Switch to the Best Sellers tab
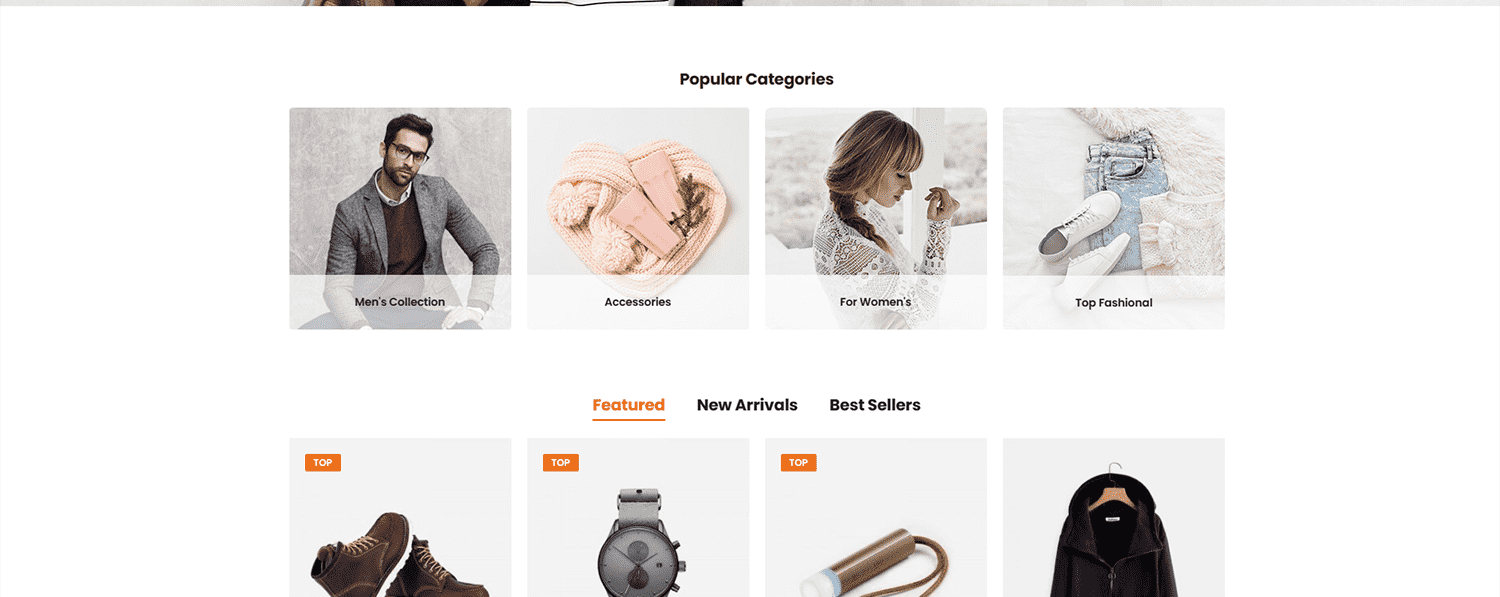Image resolution: width=1500 pixels, height=597 pixels. 875,405
